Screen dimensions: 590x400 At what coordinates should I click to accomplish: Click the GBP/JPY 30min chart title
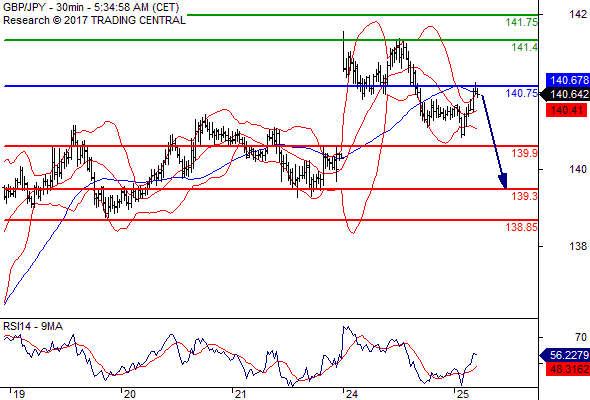pos(91,7)
